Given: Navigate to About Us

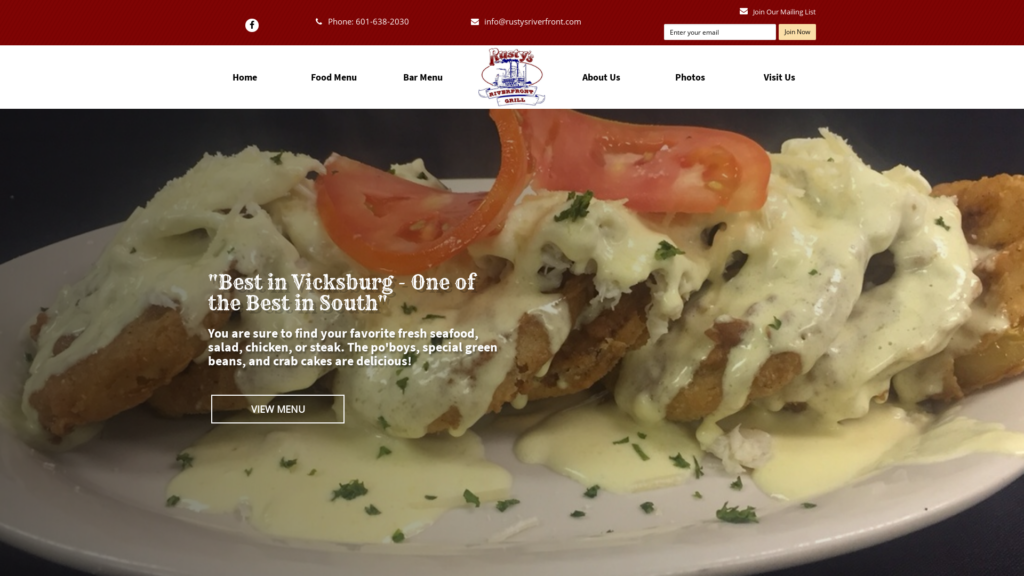Looking at the screenshot, I should (601, 77).
